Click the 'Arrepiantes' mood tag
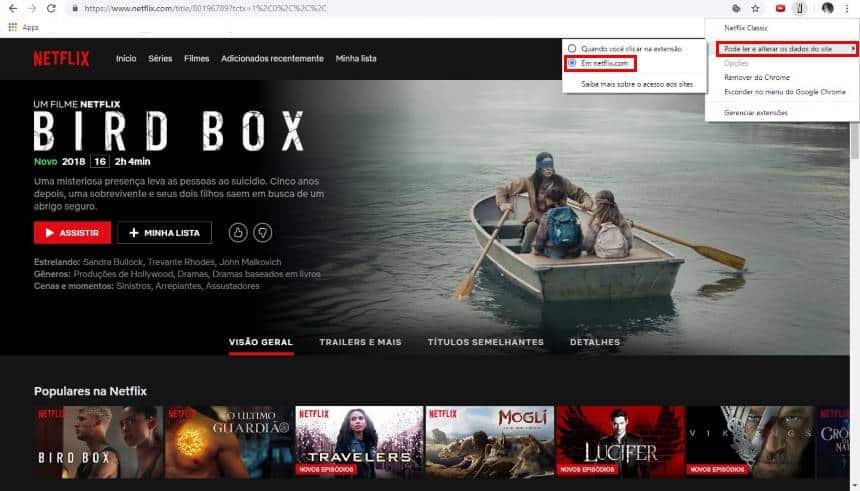 tap(178, 286)
